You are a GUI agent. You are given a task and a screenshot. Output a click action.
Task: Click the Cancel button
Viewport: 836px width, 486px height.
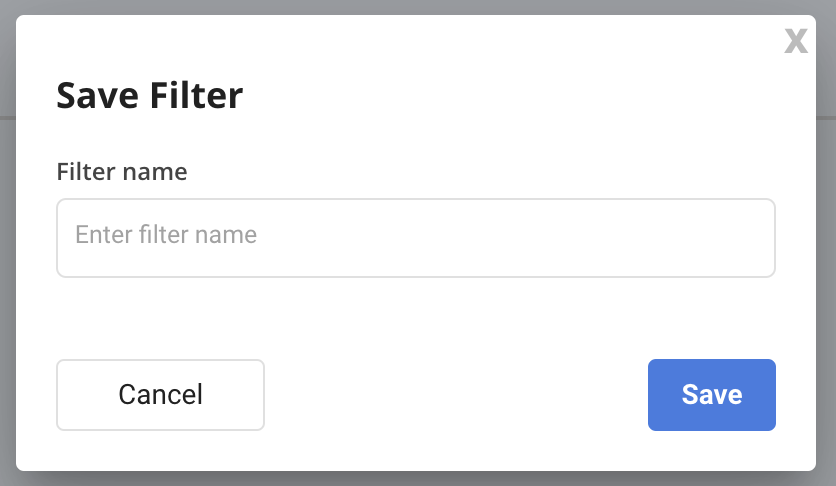pos(160,395)
